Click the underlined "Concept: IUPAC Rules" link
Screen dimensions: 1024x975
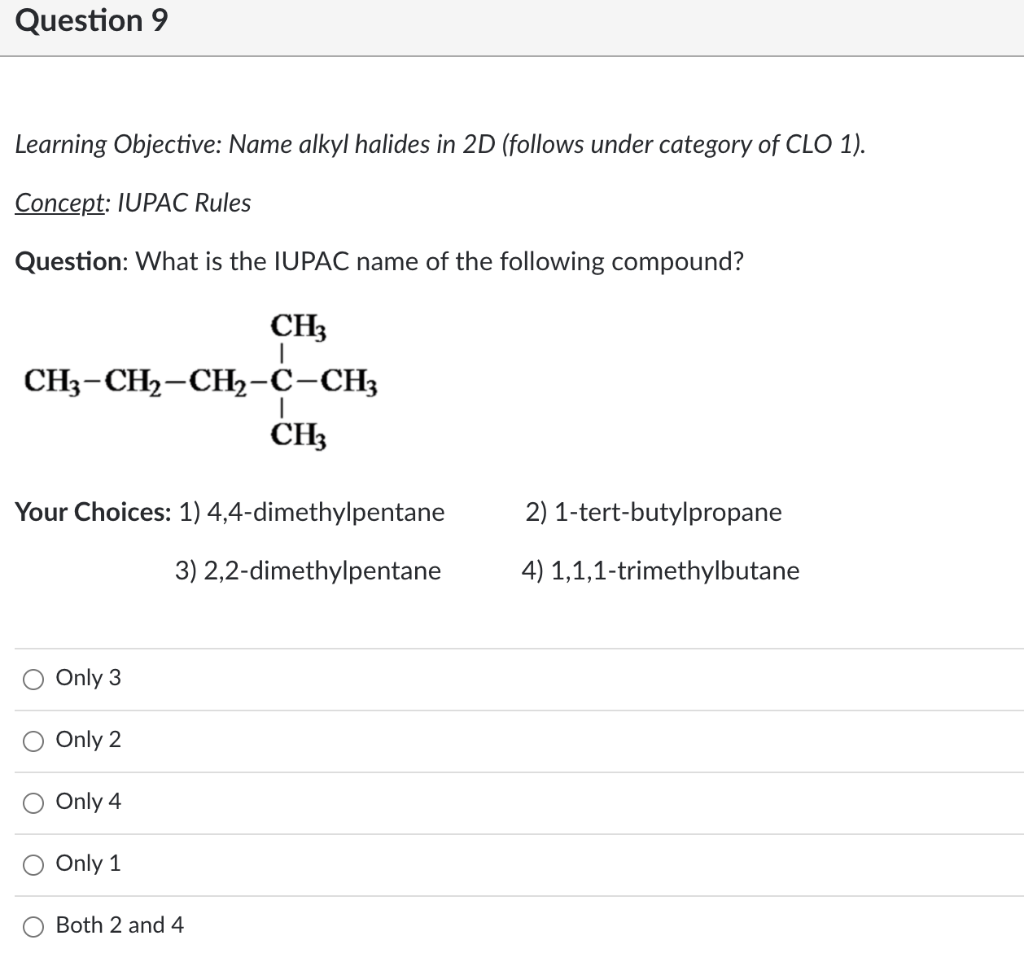(131, 203)
